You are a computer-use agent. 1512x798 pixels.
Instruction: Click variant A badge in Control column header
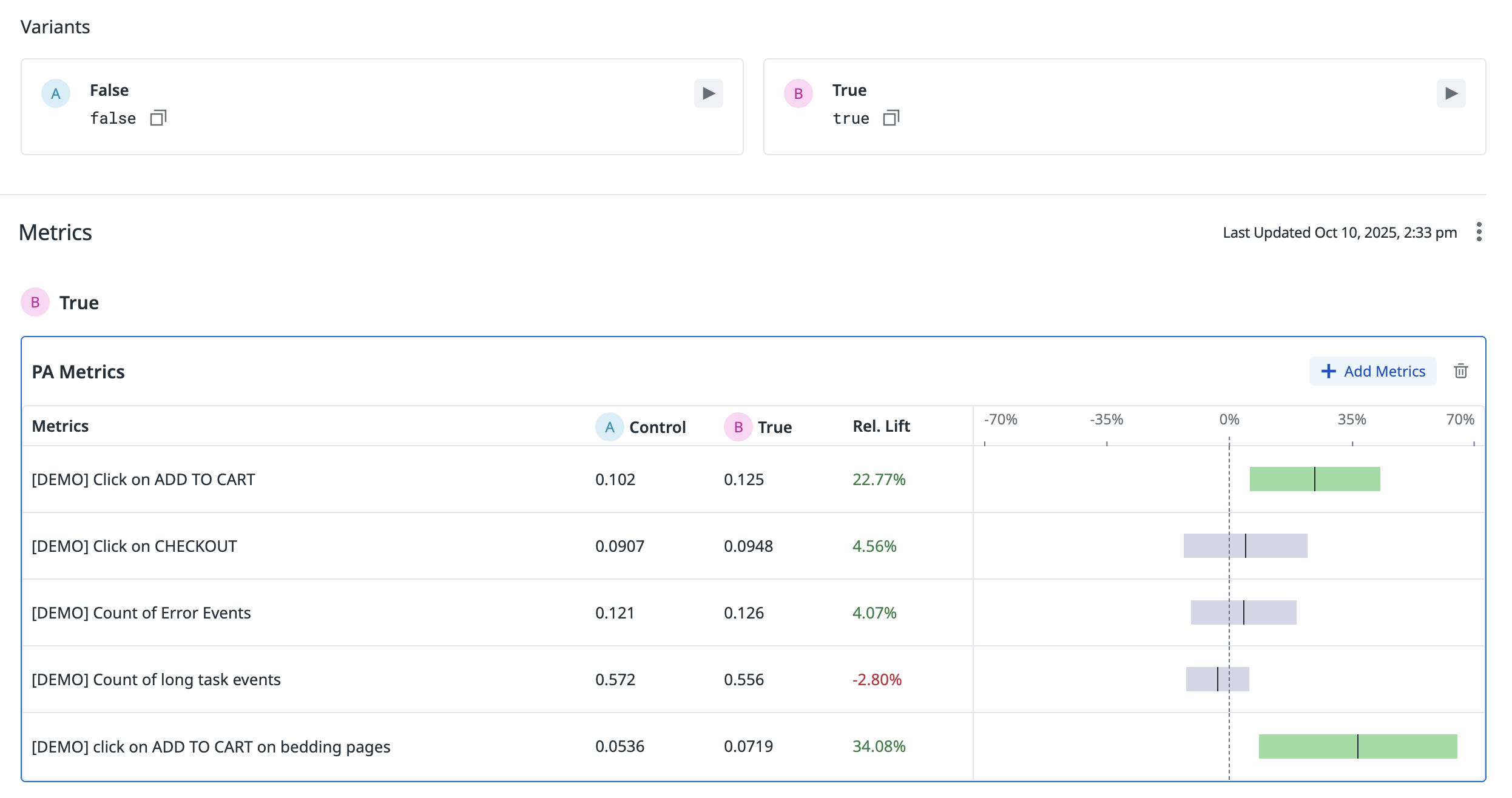pyautogui.click(x=609, y=427)
